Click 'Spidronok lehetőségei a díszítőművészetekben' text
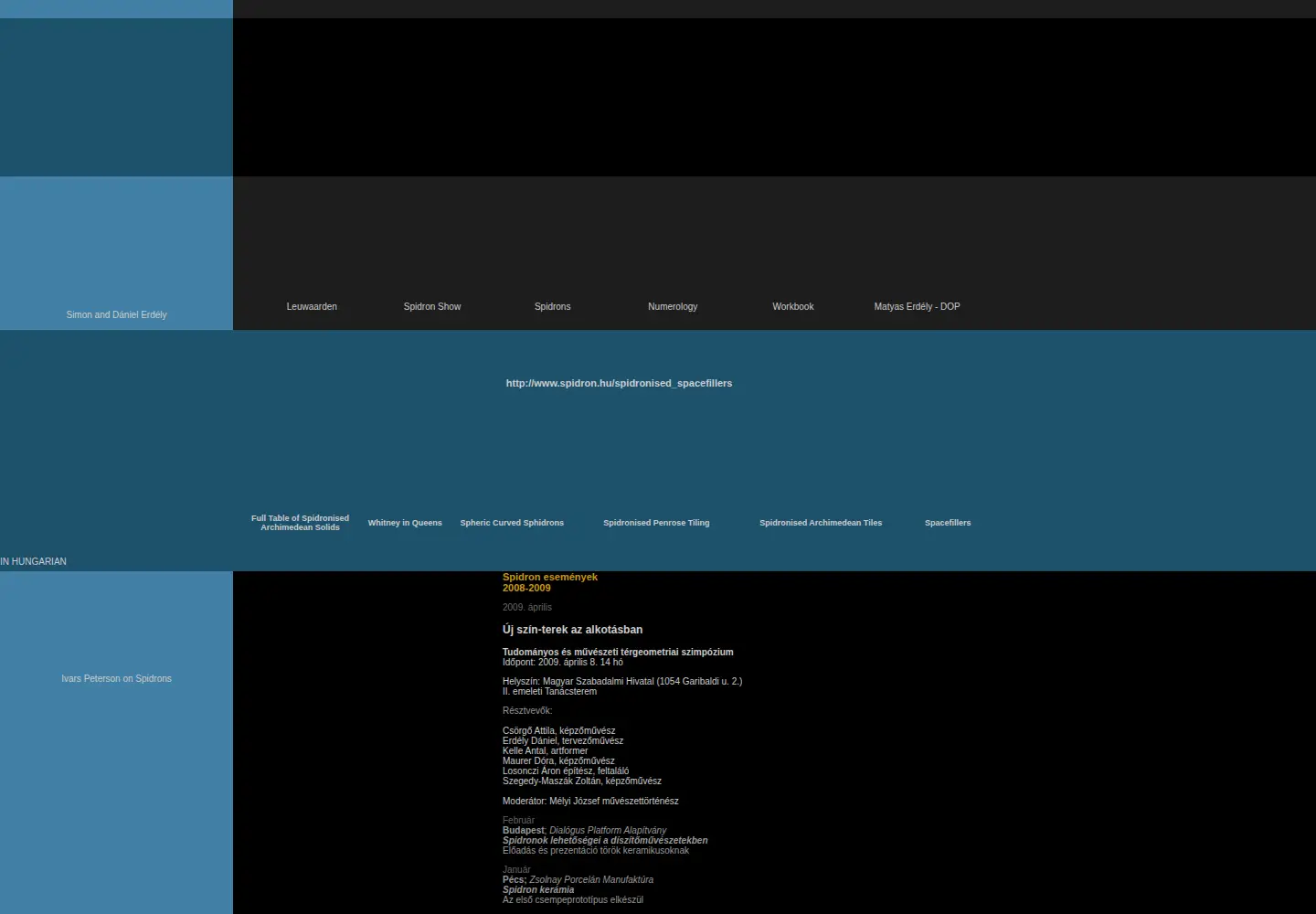The width and height of the screenshot is (1316, 914). 605,840
